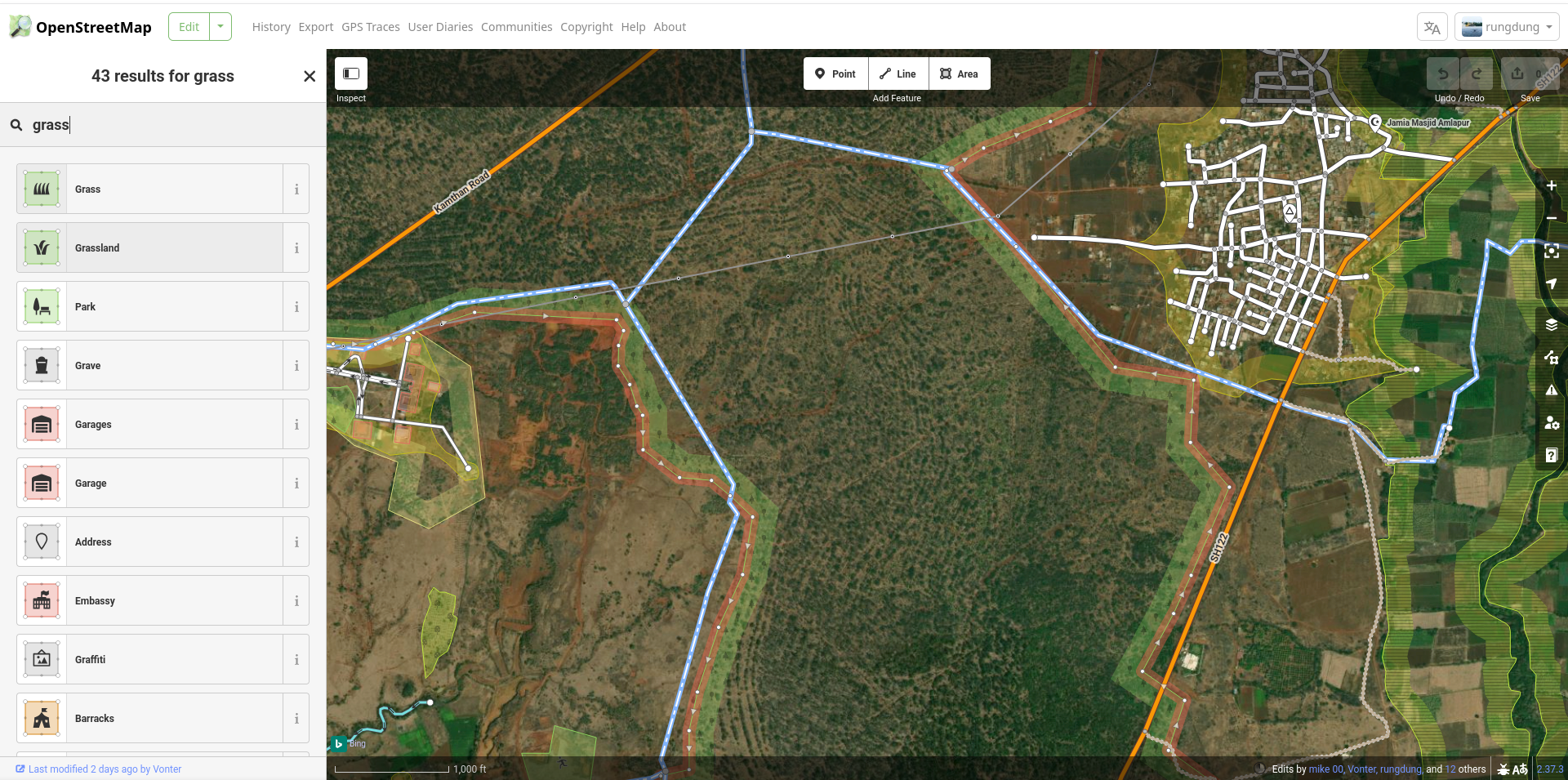Open the Last modified by Vonter link
The width and height of the screenshot is (1568, 780).
click(x=105, y=769)
